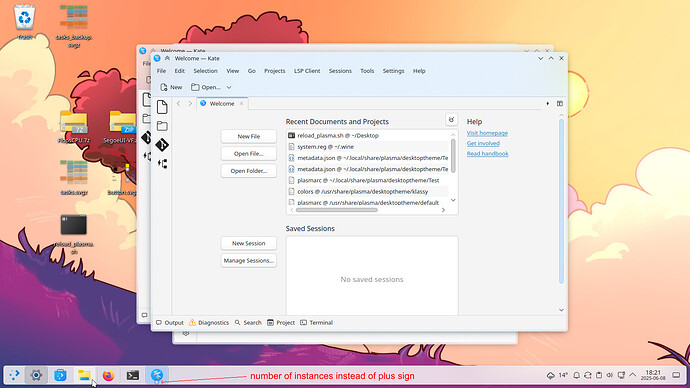Open the Documents sidebar panel icon
This screenshot has height=388, width=690.
pyautogui.click(x=162, y=107)
